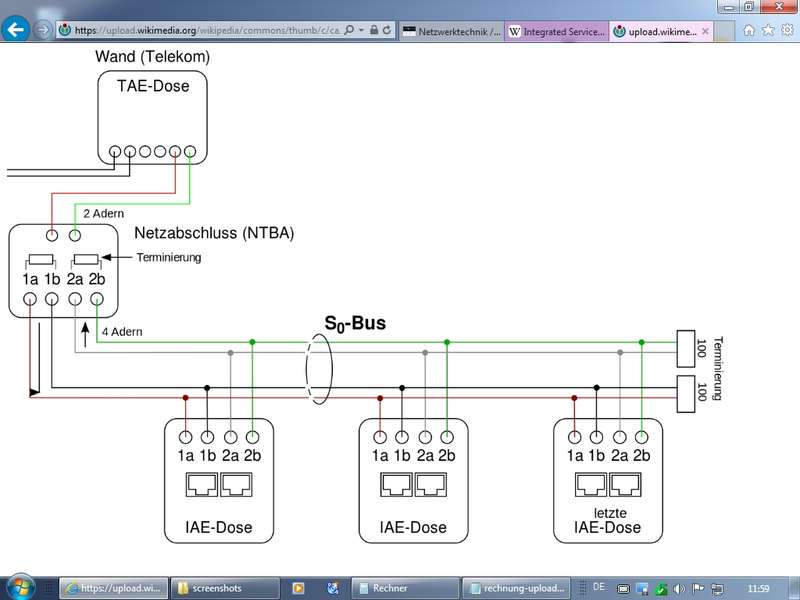Screen dimensions: 800x600
Task: Click the network connection tray icon
Action: click(x=717, y=589)
